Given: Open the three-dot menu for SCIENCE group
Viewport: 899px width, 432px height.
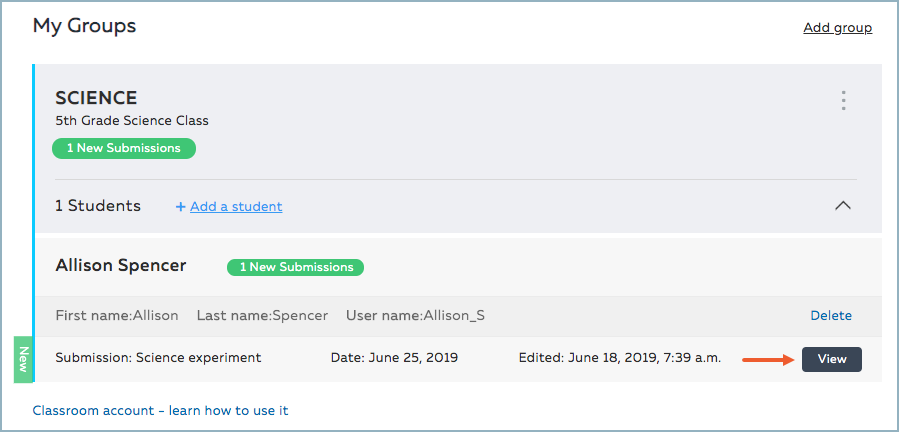Looking at the screenshot, I should 844,100.
